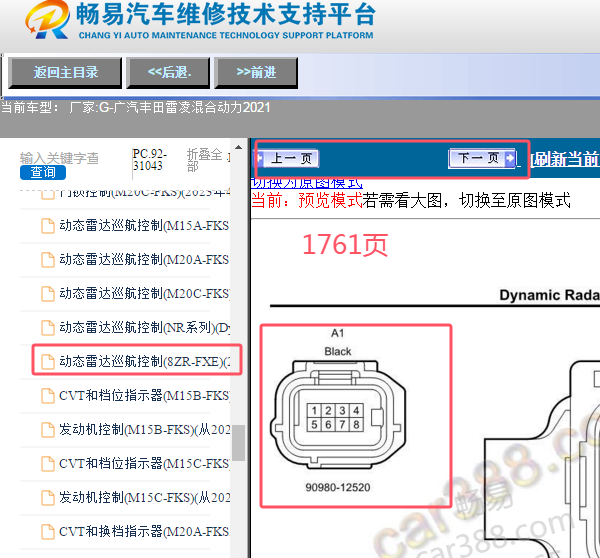Click the sidebar scrollbar thumb

tap(238, 443)
